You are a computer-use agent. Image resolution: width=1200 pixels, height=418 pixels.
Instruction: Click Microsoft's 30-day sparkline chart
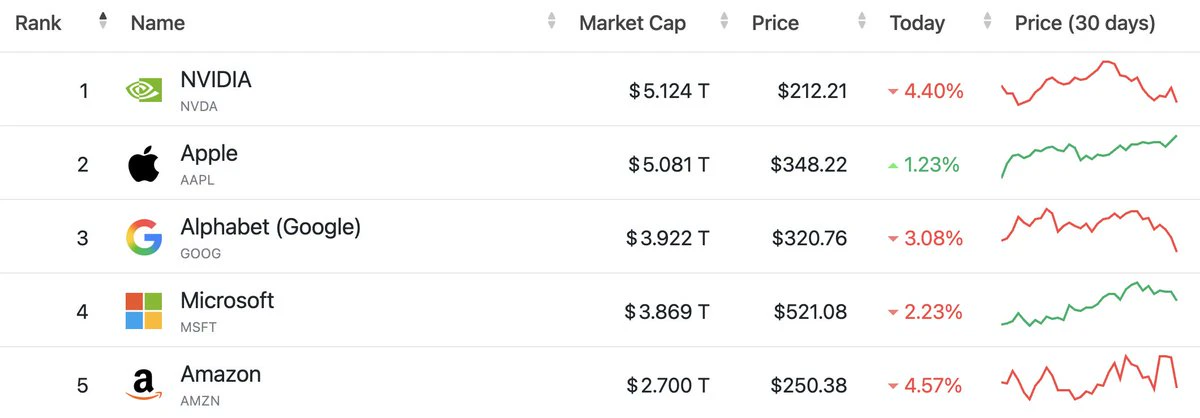1089,304
